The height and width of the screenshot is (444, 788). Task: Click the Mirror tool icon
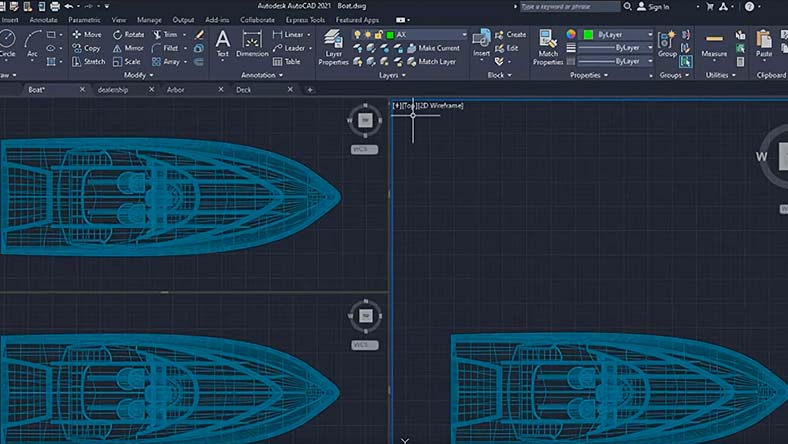tap(117, 48)
